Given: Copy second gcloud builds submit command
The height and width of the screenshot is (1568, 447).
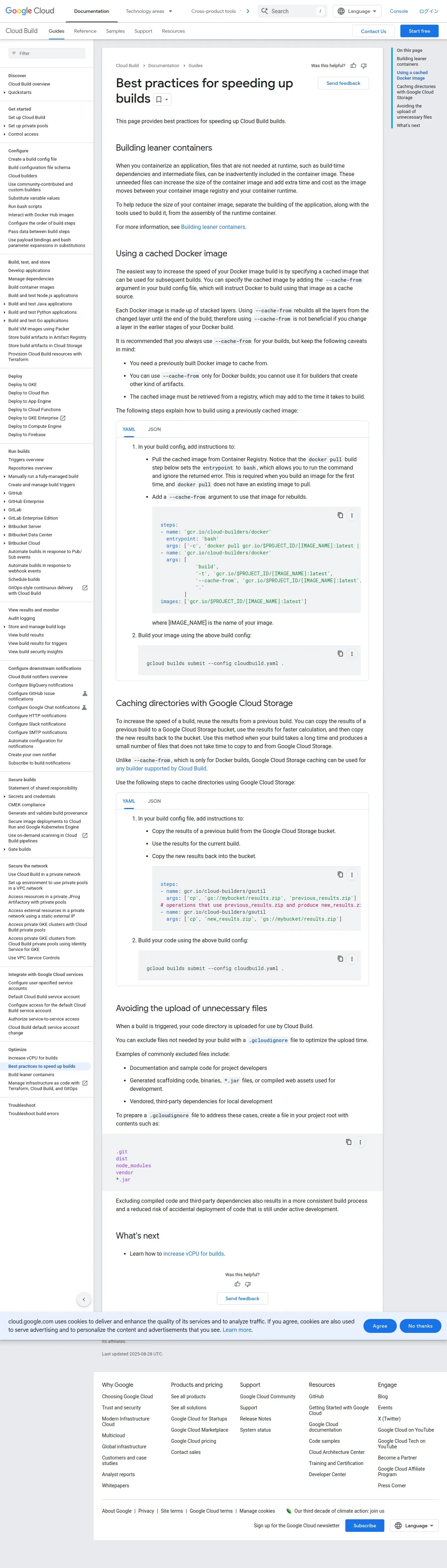Looking at the screenshot, I should 340,958.
